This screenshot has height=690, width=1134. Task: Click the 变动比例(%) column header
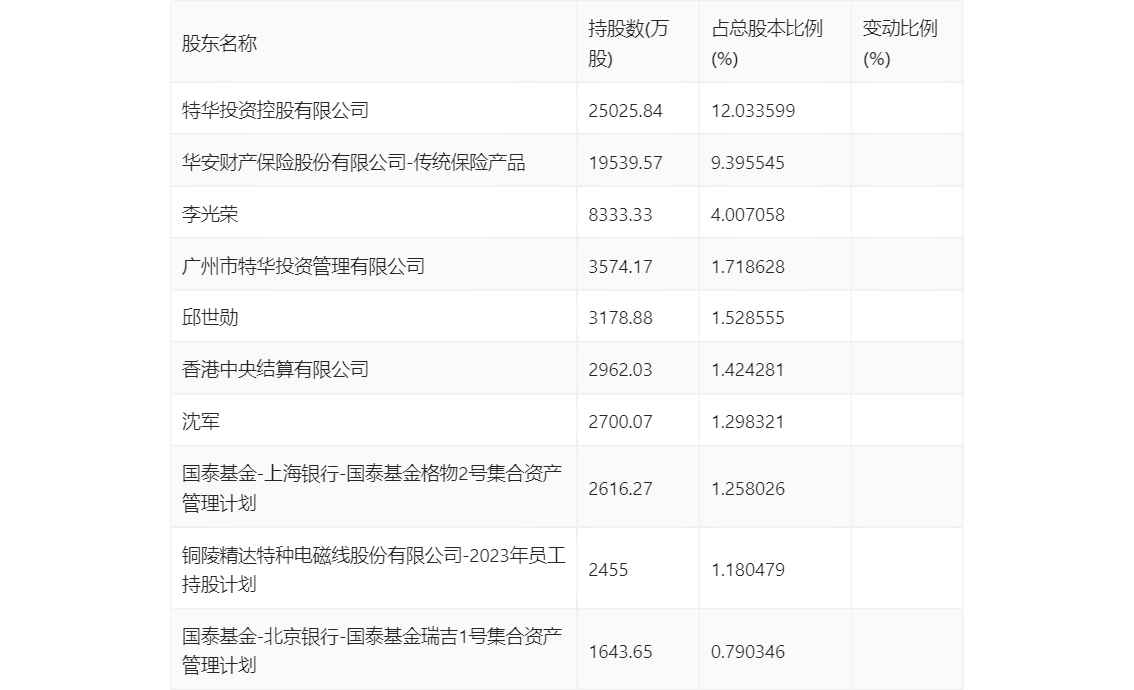pyautogui.click(x=900, y=43)
